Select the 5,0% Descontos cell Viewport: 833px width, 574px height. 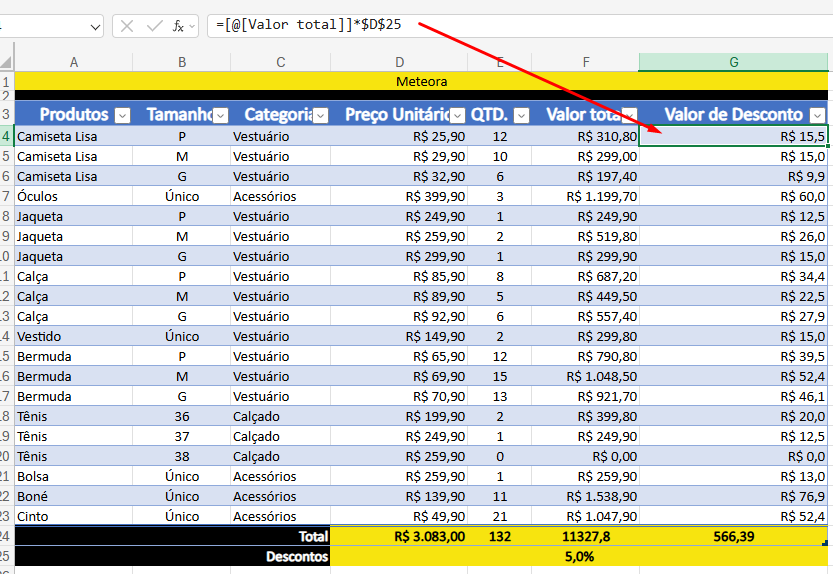(579, 556)
